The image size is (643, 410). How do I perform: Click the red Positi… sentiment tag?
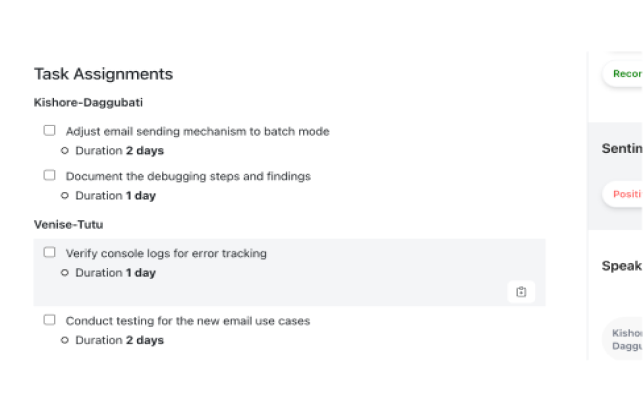(x=624, y=194)
